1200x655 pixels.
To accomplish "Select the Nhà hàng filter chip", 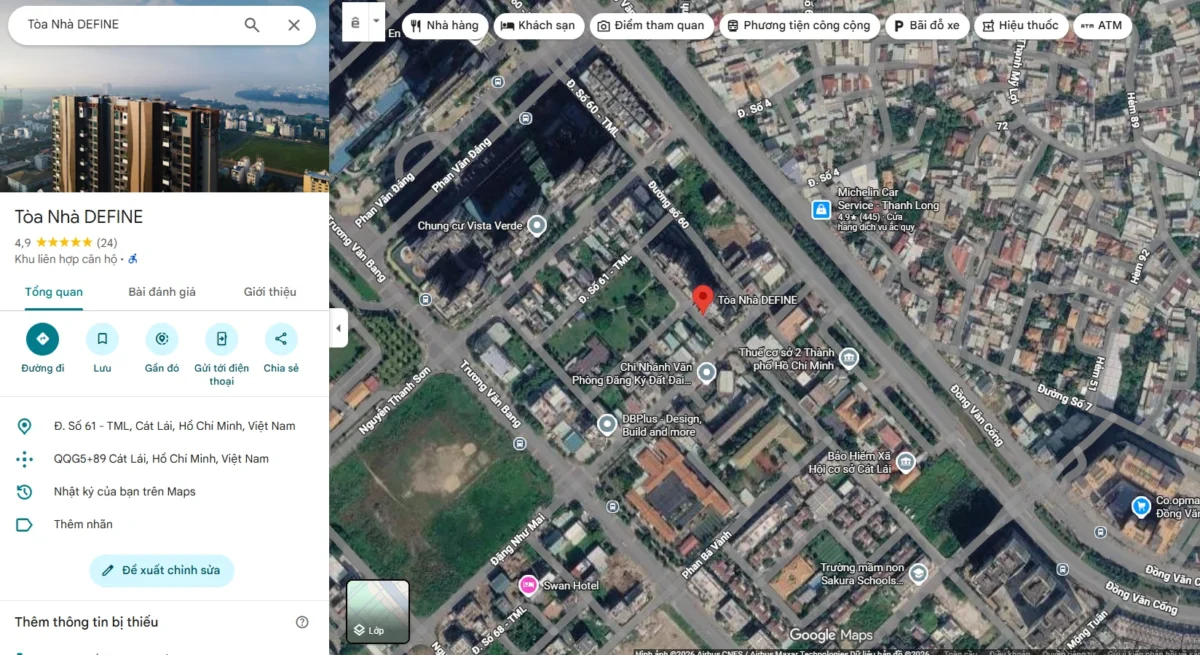I will [x=445, y=26].
